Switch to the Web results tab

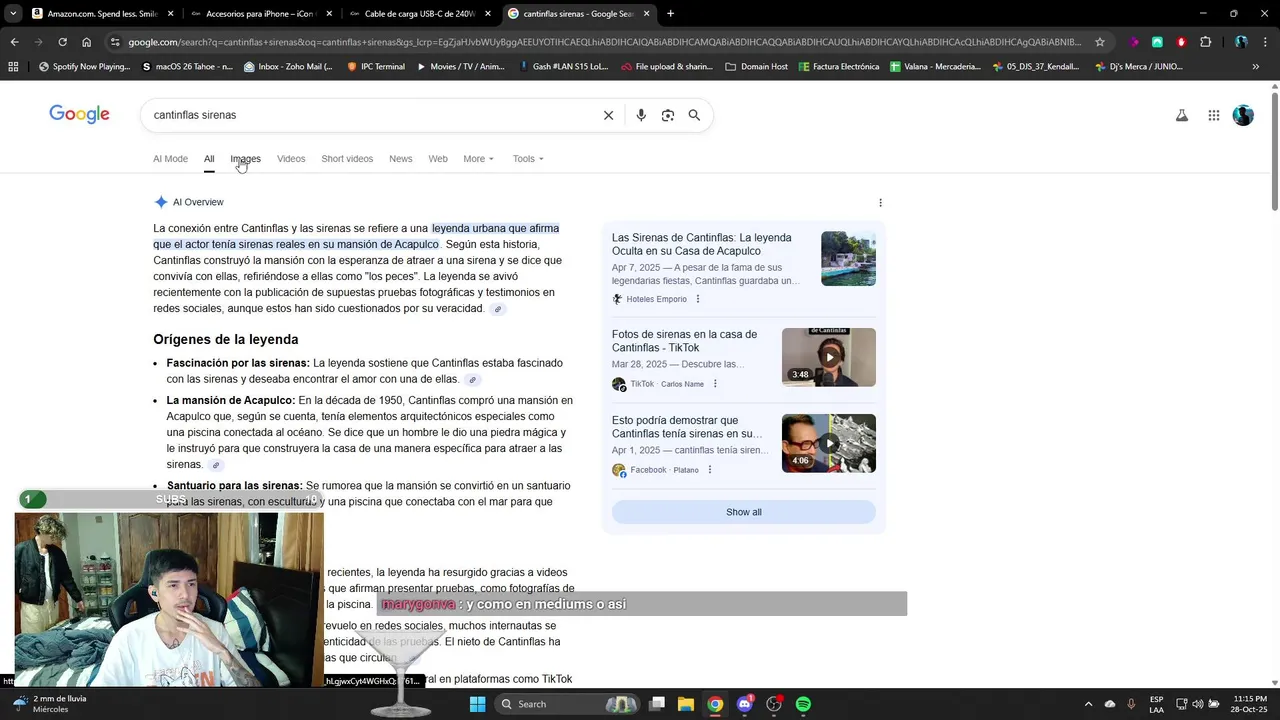438,159
